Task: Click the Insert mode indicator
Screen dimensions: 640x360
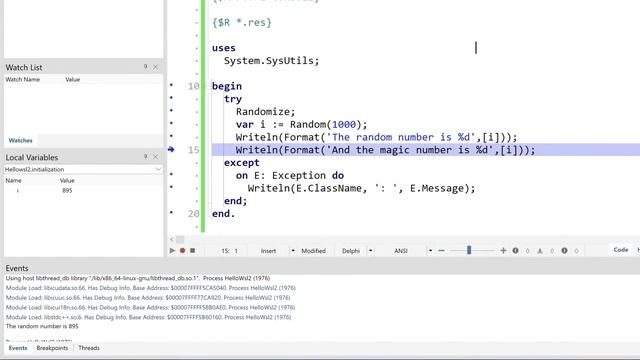Action: pyautogui.click(x=268, y=251)
